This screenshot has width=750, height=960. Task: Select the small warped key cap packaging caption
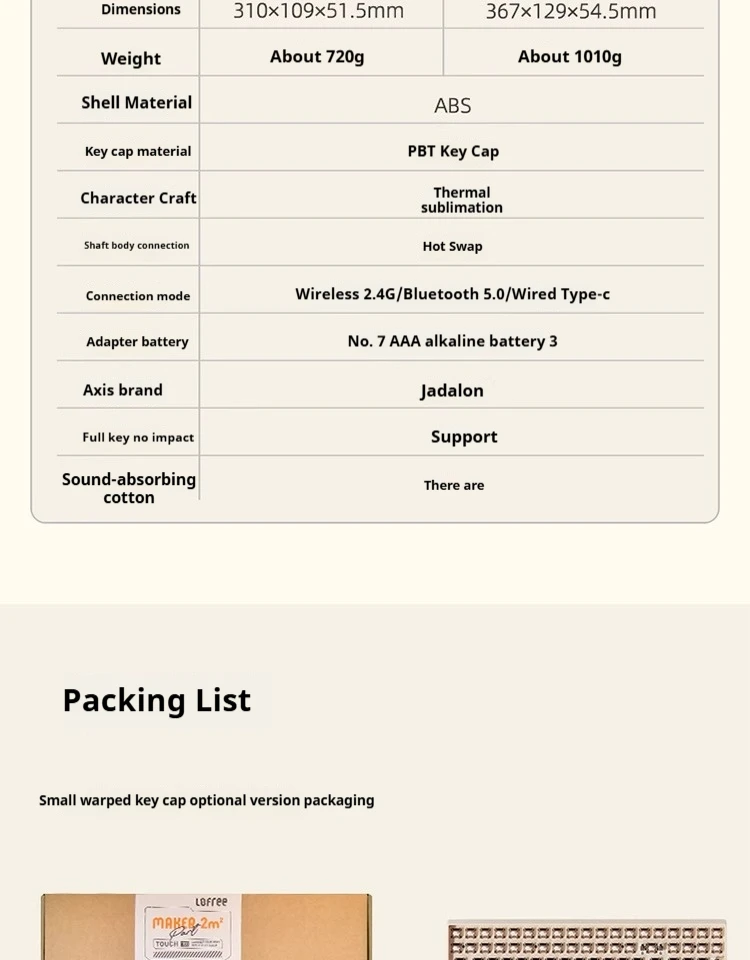tap(206, 800)
